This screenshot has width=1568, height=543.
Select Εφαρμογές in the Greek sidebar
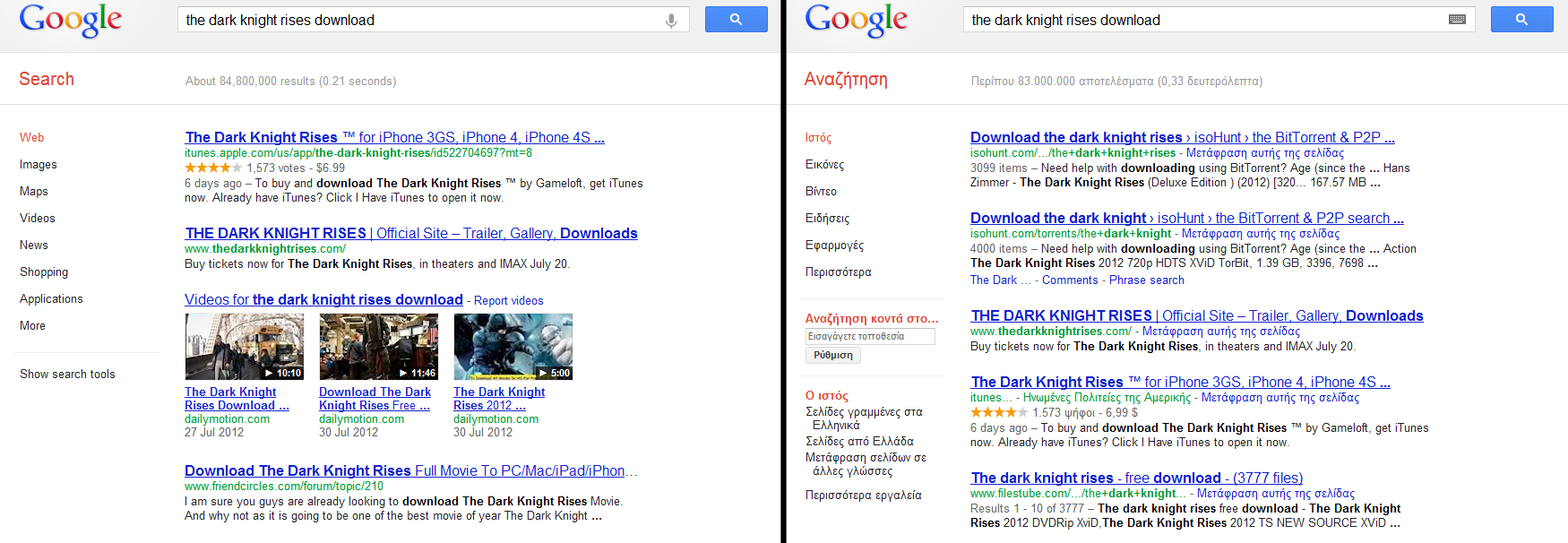tap(834, 245)
